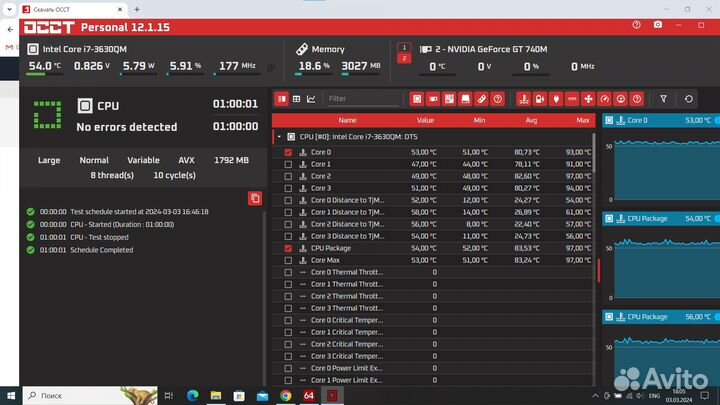Open the notification center in the taskbar
The height and width of the screenshot is (405, 720).
point(704,395)
